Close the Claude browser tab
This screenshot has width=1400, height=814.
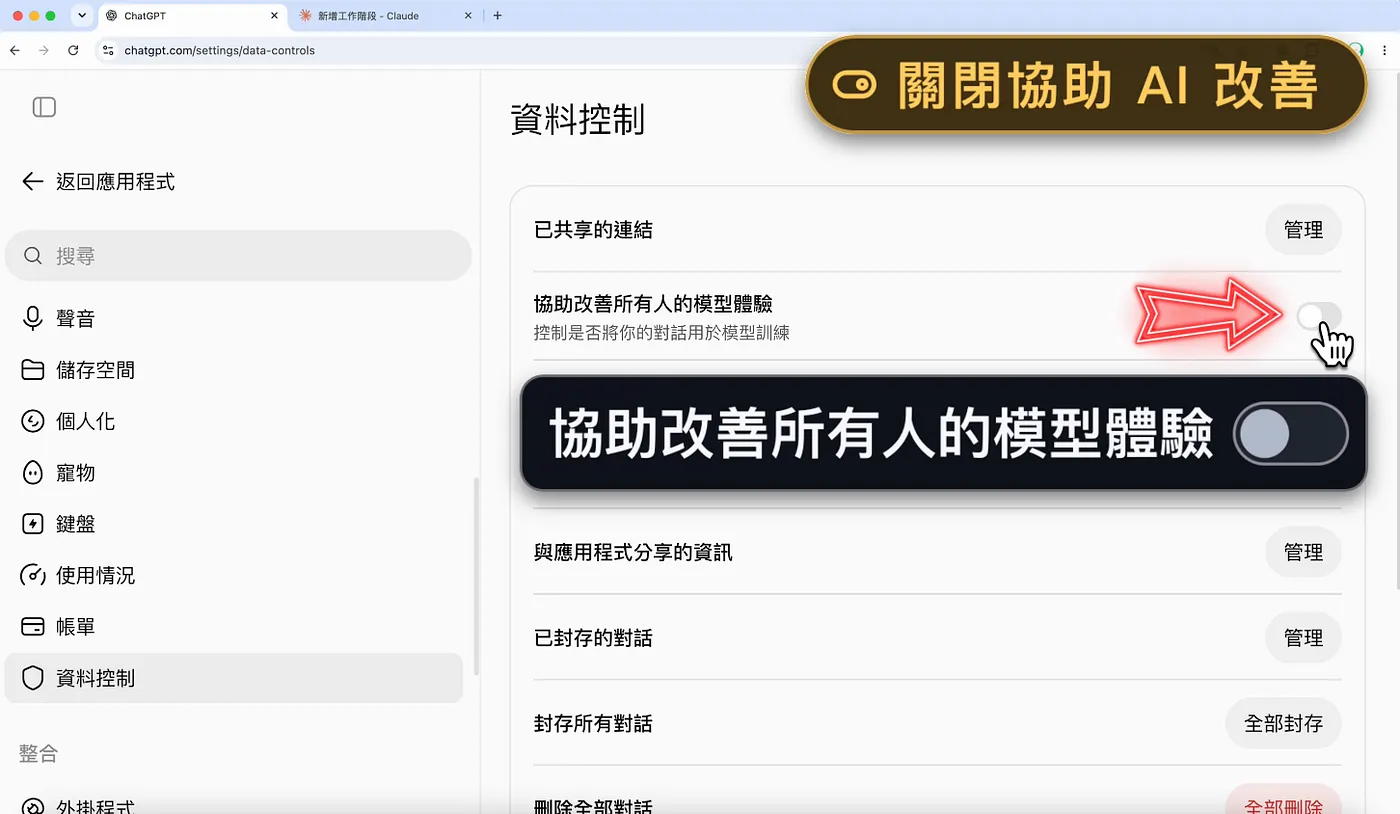tap(468, 16)
